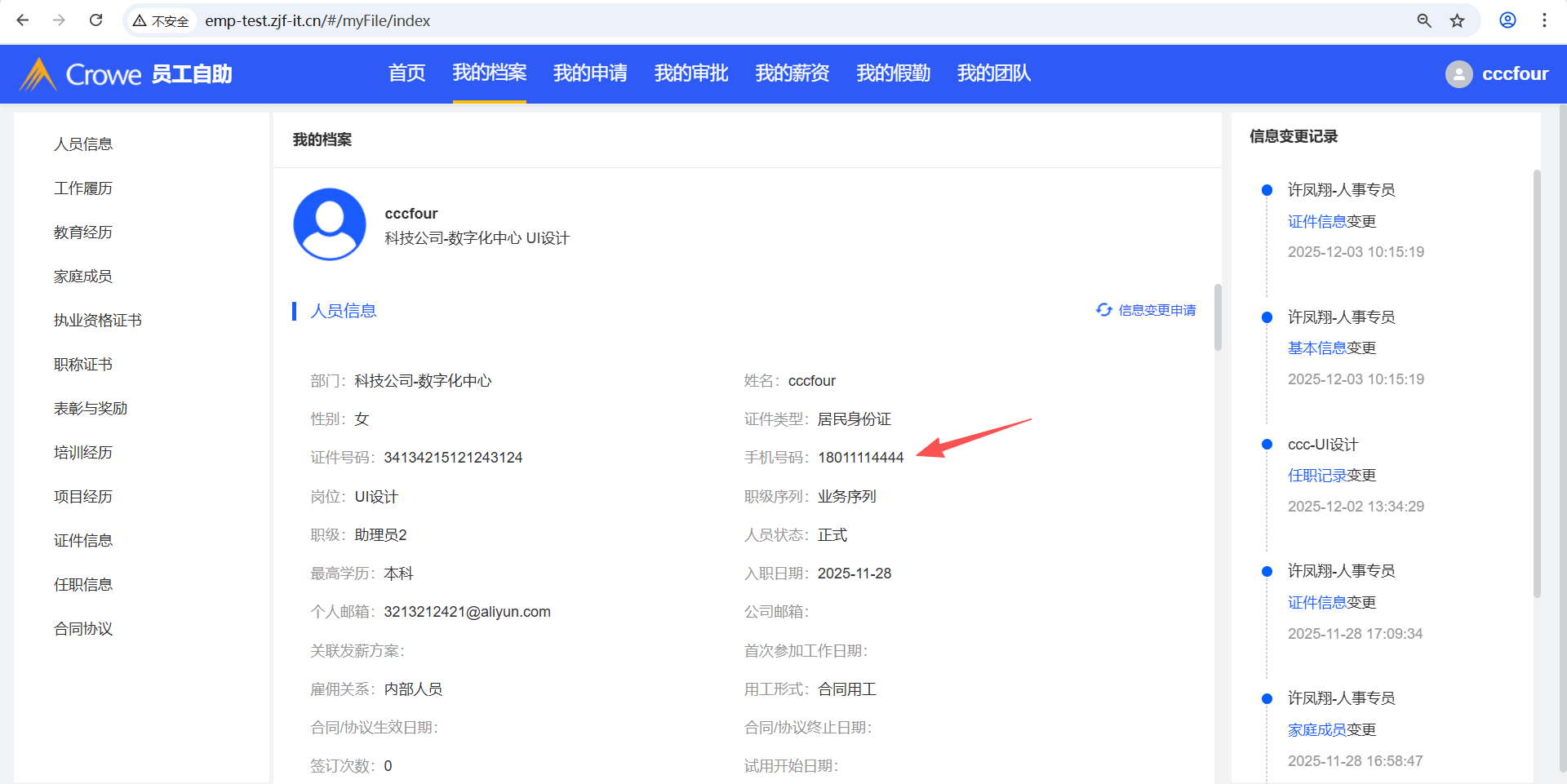Screen dimensions: 1567x784
Task: Select 工作履历 in the left sidebar
Action: coord(83,188)
